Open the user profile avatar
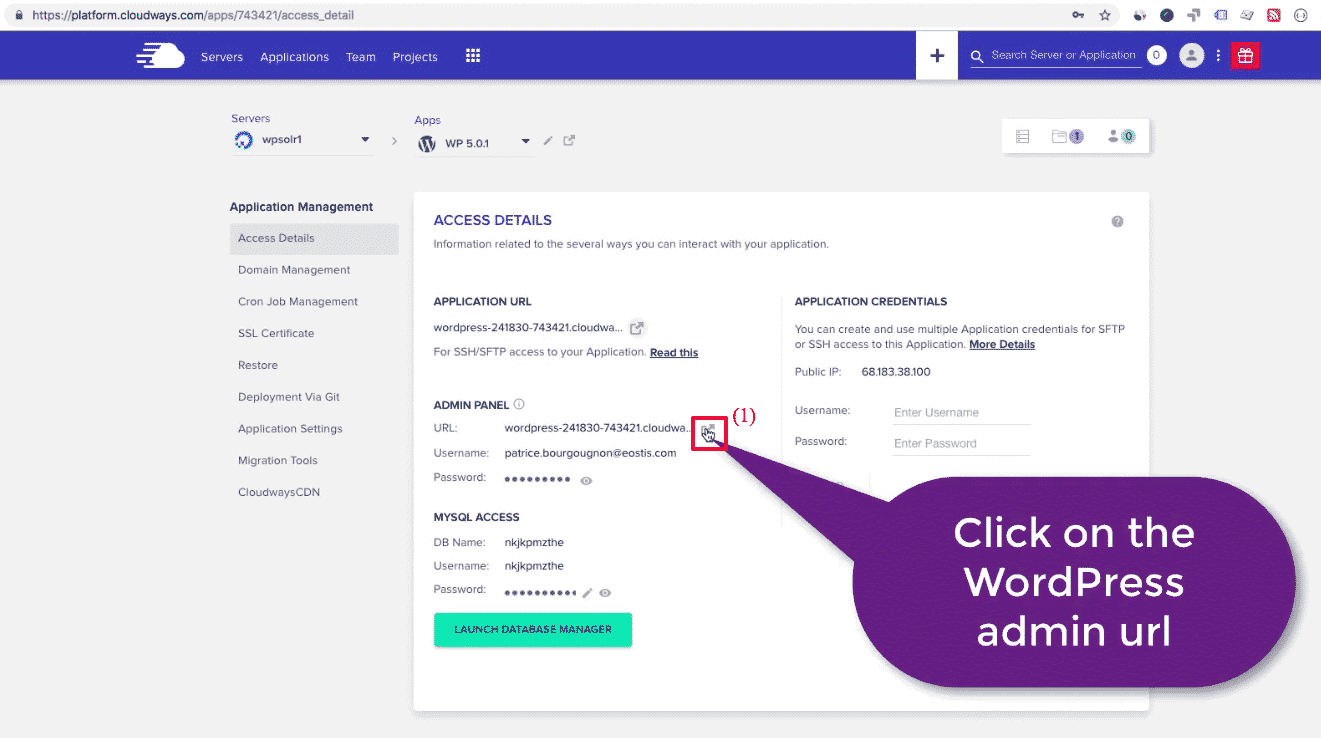Viewport: 1321px width, 738px height. pyautogui.click(x=1191, y=56)
